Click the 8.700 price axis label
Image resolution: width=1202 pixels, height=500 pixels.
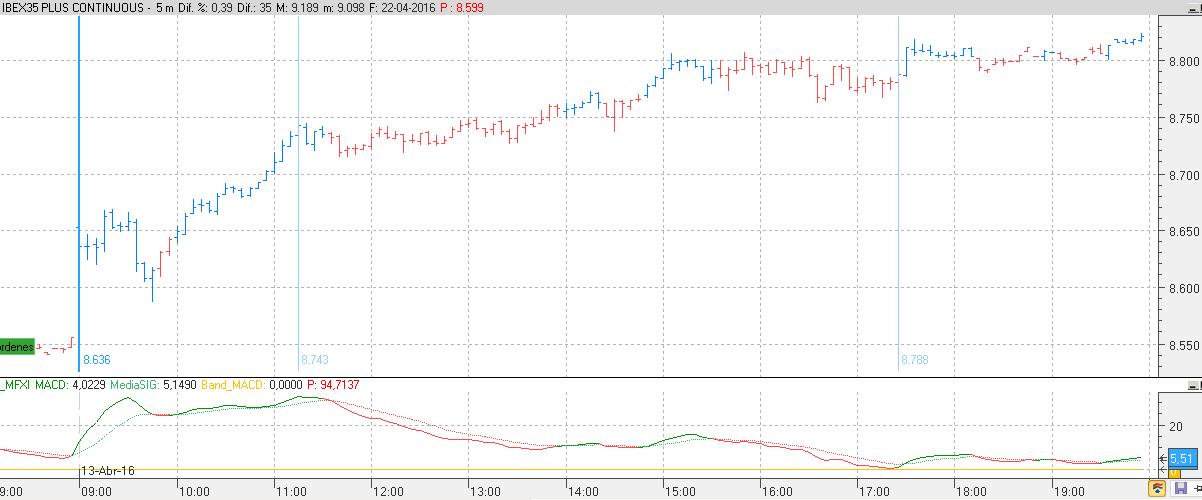click(x=1184, y=176)
